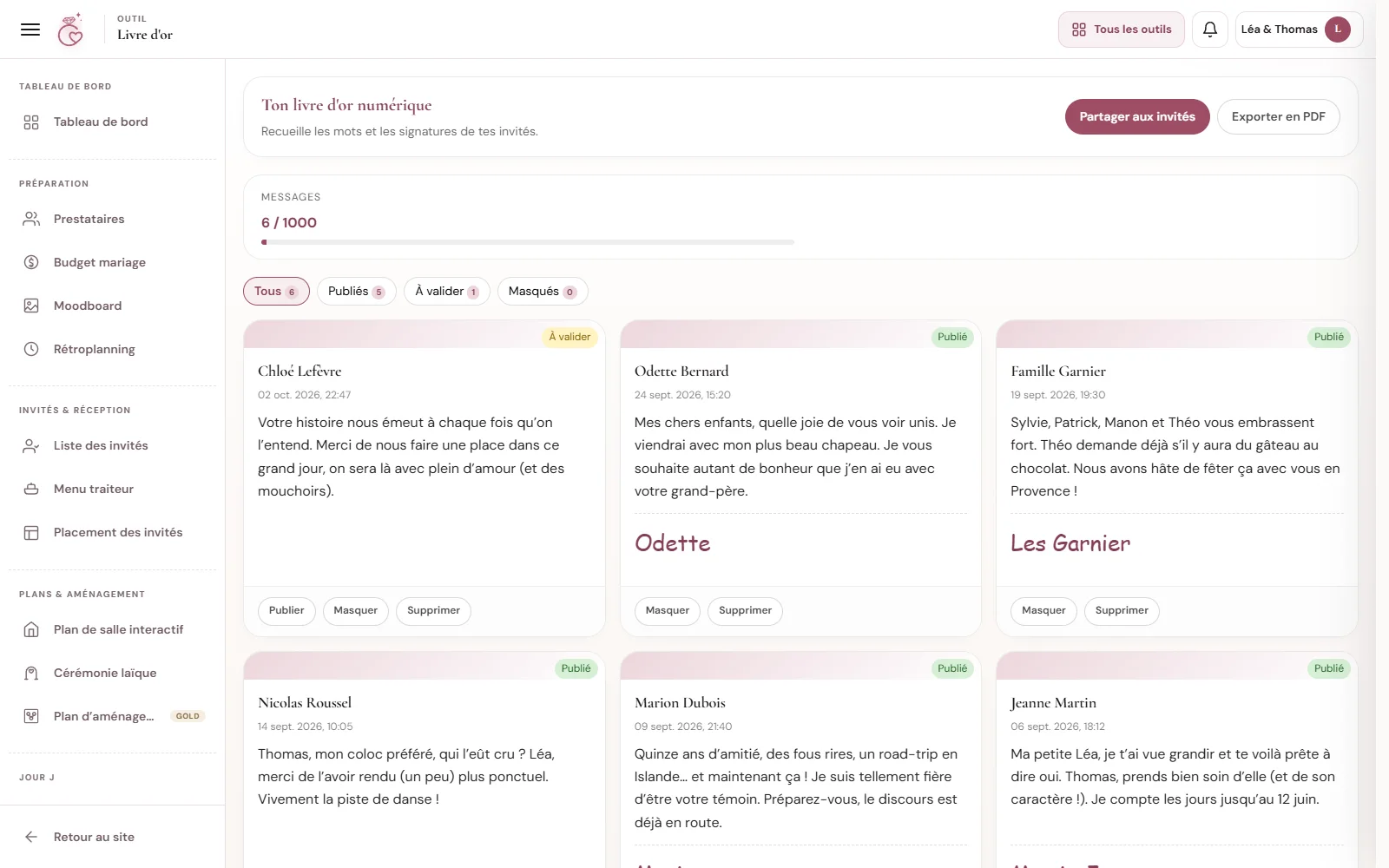The image size is (1389, 868).
Task: Click Partager aux invités button
Action: tap(1137, 116)
